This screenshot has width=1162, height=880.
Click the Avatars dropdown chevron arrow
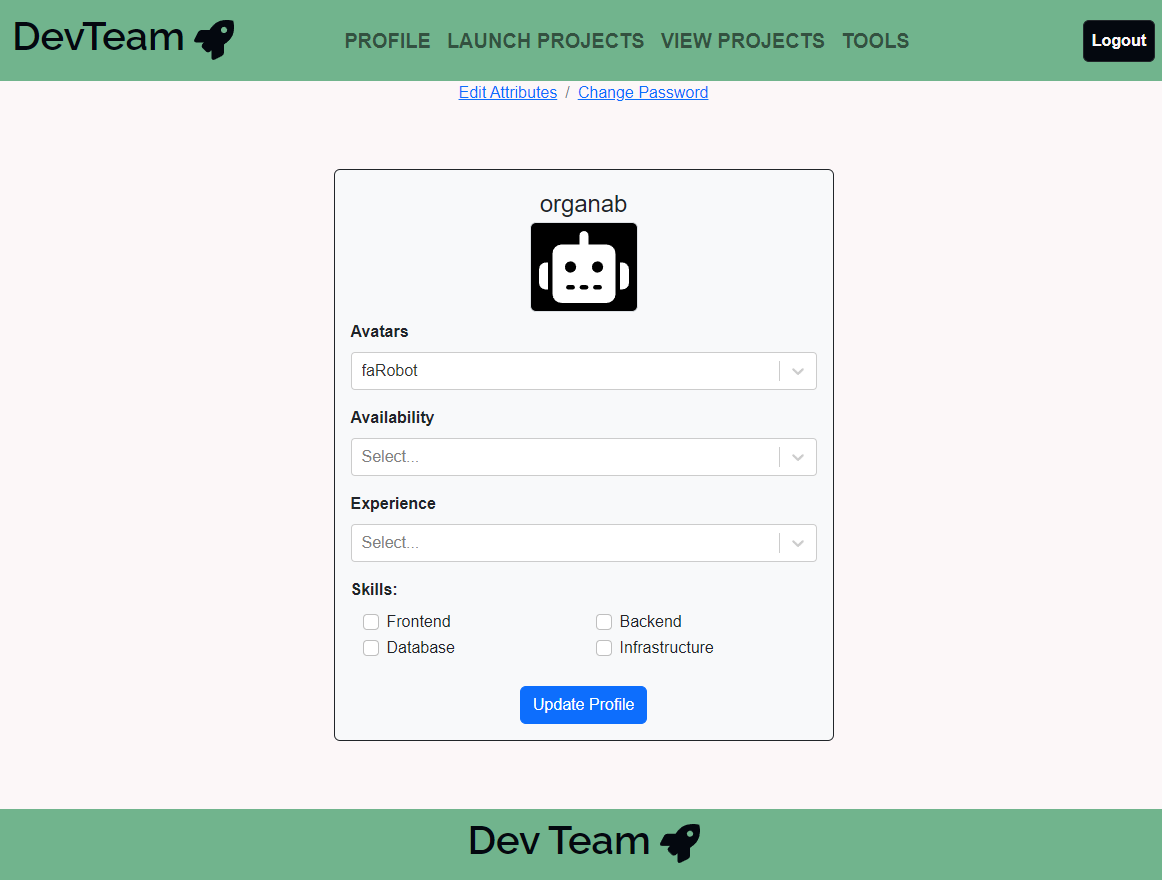[x=797, y=370]
